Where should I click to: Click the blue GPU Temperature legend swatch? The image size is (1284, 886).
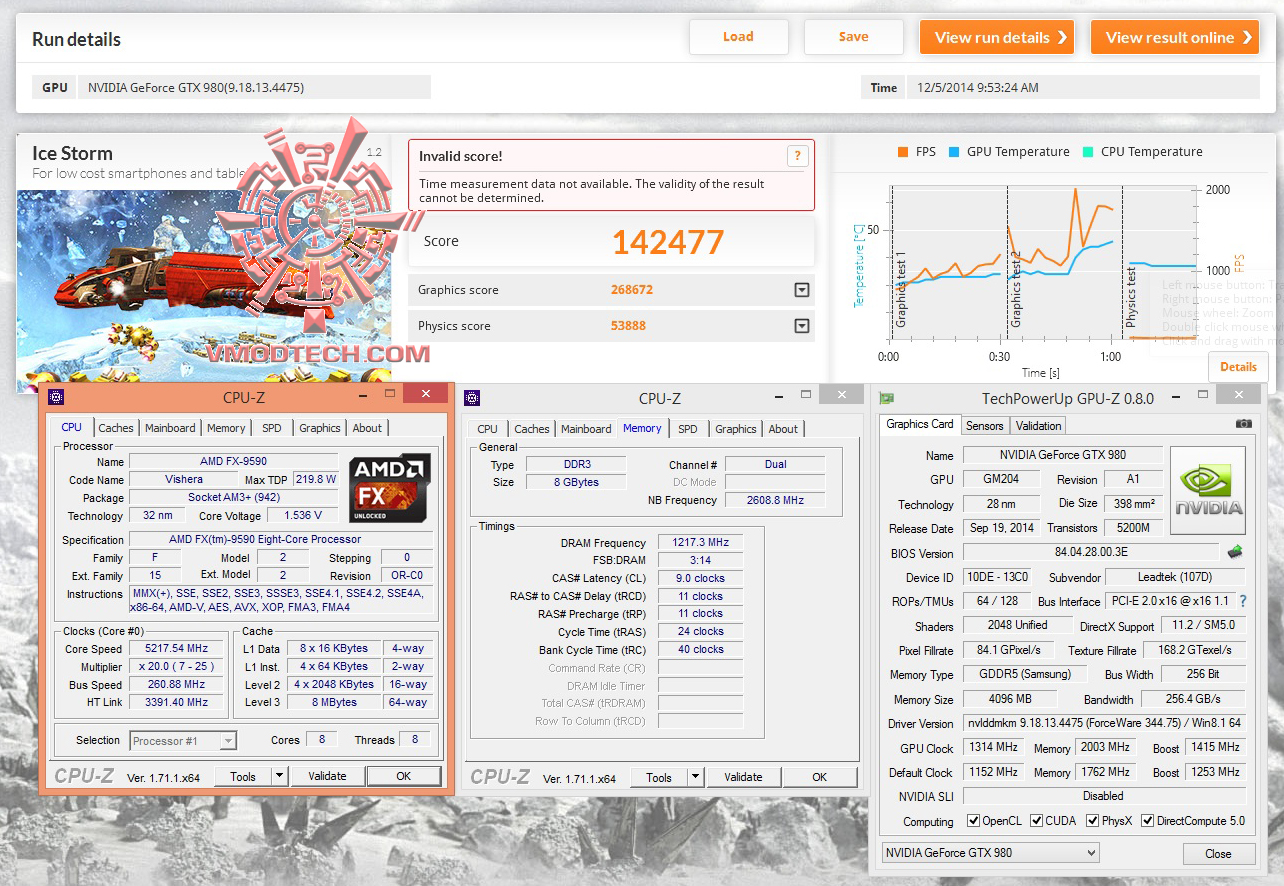tap(954, 152)
